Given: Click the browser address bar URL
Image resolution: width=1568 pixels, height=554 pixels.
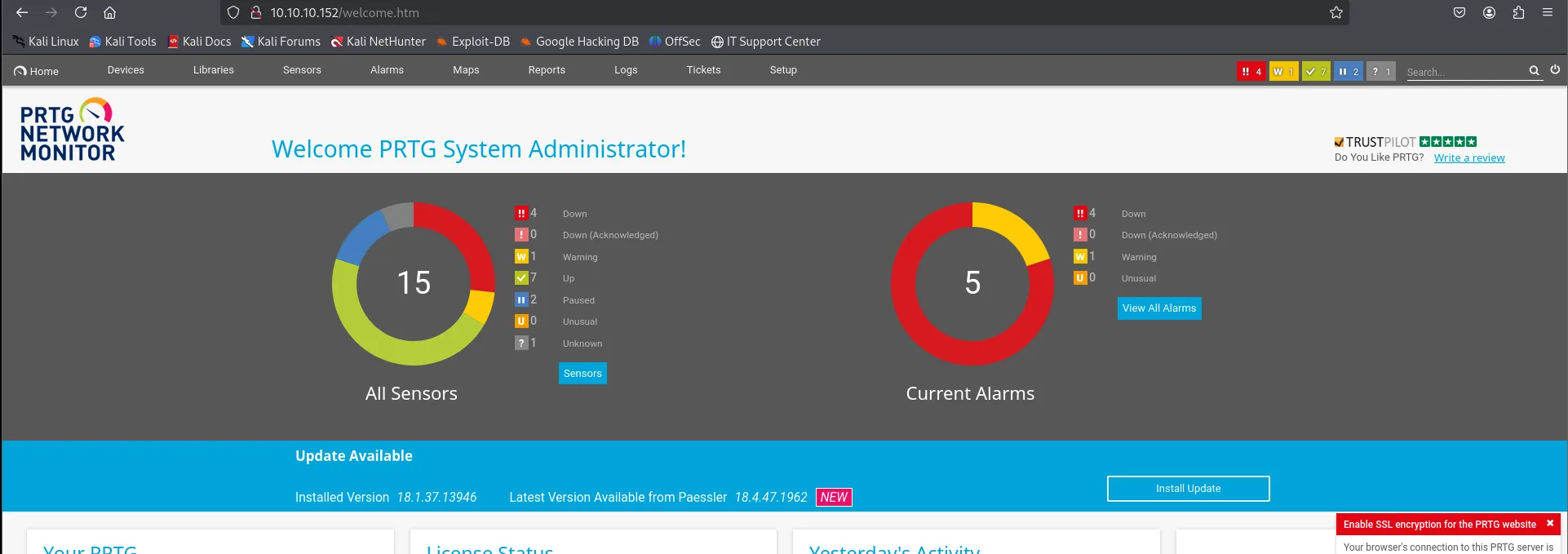Looking at the screenshot, I should 345,12.
